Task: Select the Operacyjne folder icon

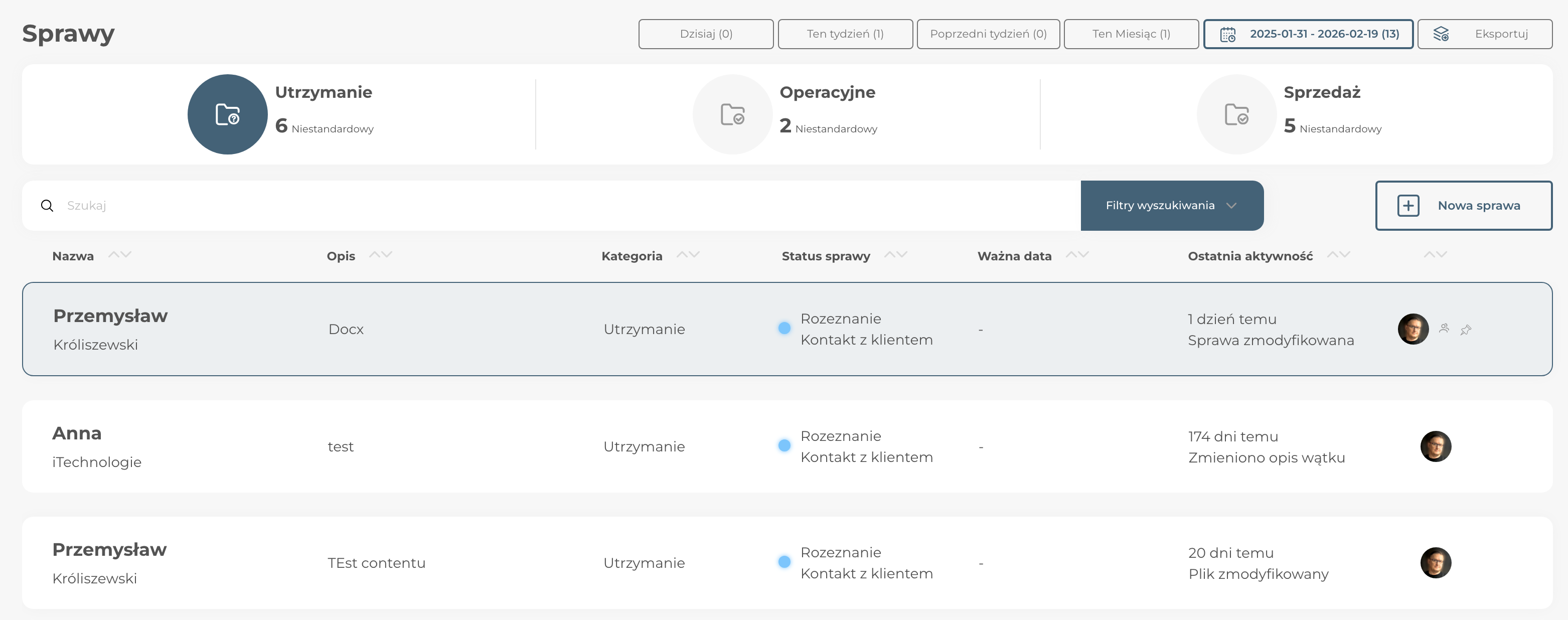Action: click(732, 114)
